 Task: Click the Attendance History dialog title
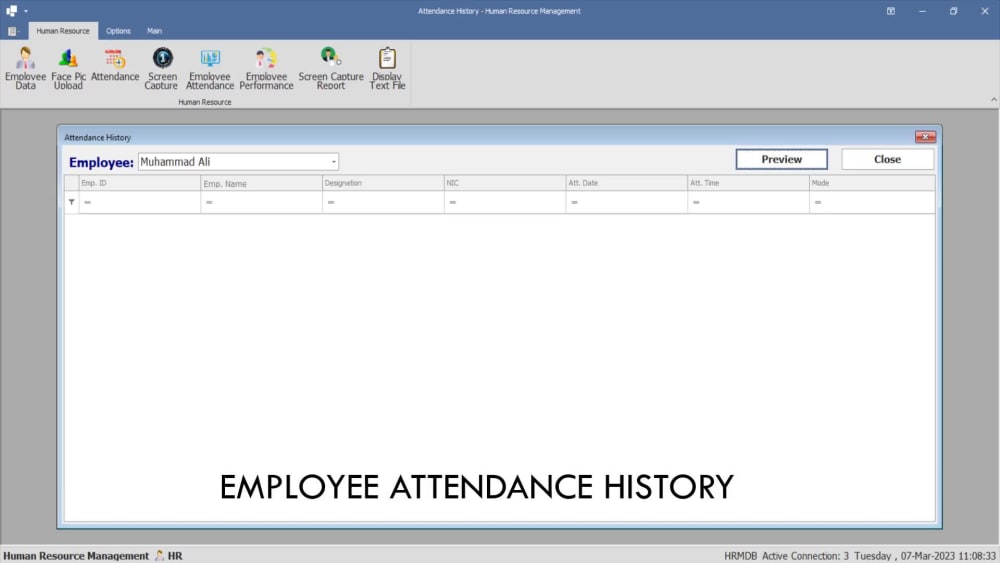pos(98,138)
